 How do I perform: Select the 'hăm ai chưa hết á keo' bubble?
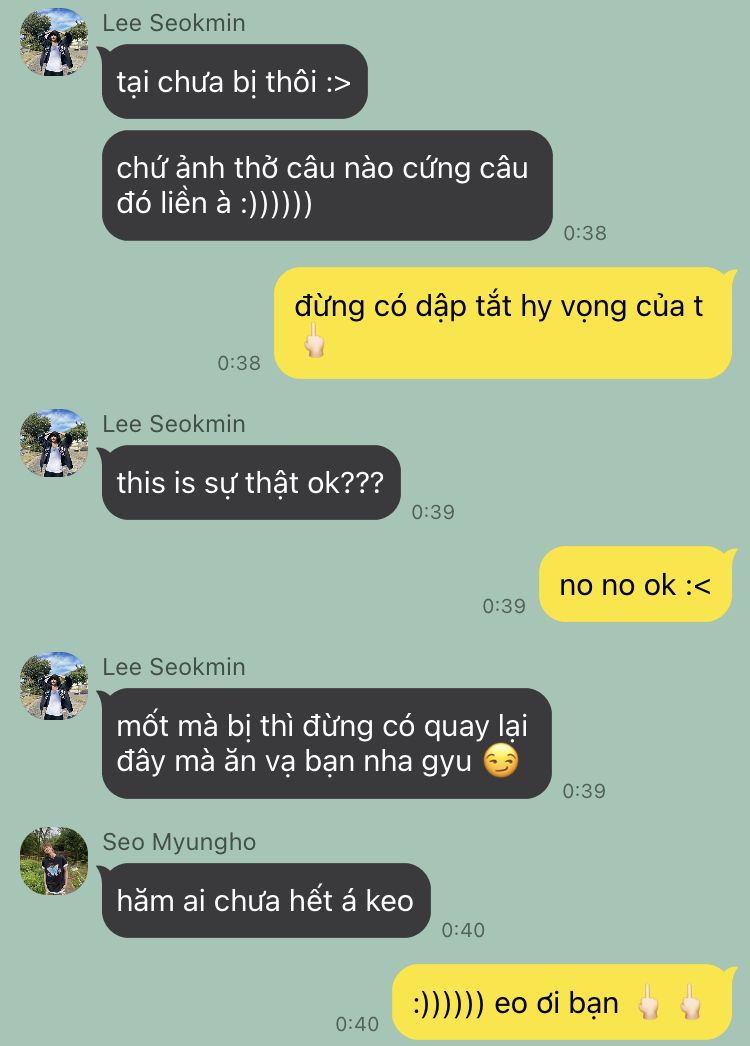[x=266, y=901]
